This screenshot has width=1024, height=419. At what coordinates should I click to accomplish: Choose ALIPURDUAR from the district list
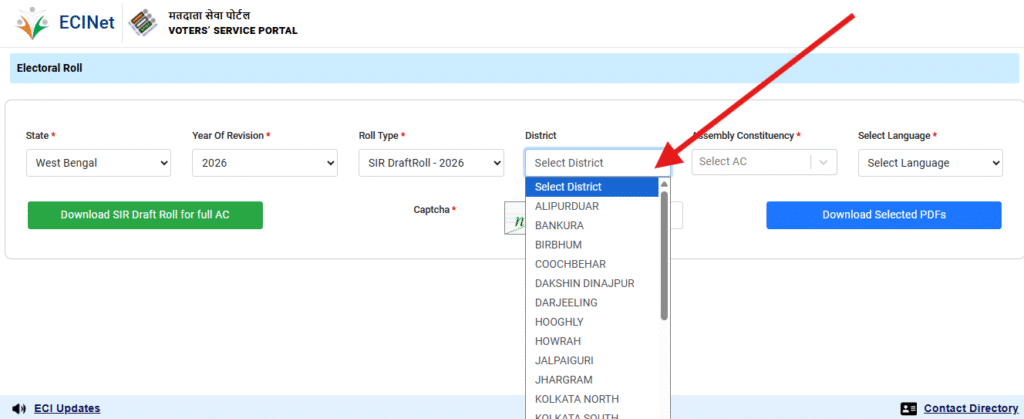point(566,206)
